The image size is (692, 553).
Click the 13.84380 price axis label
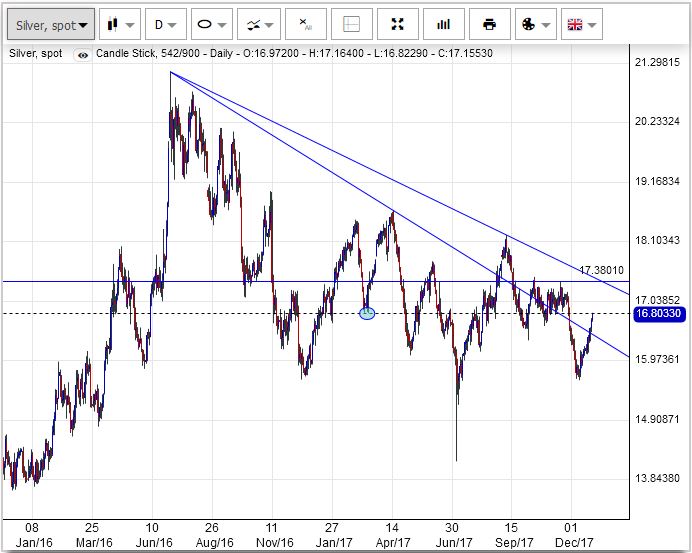click(657, 478)
